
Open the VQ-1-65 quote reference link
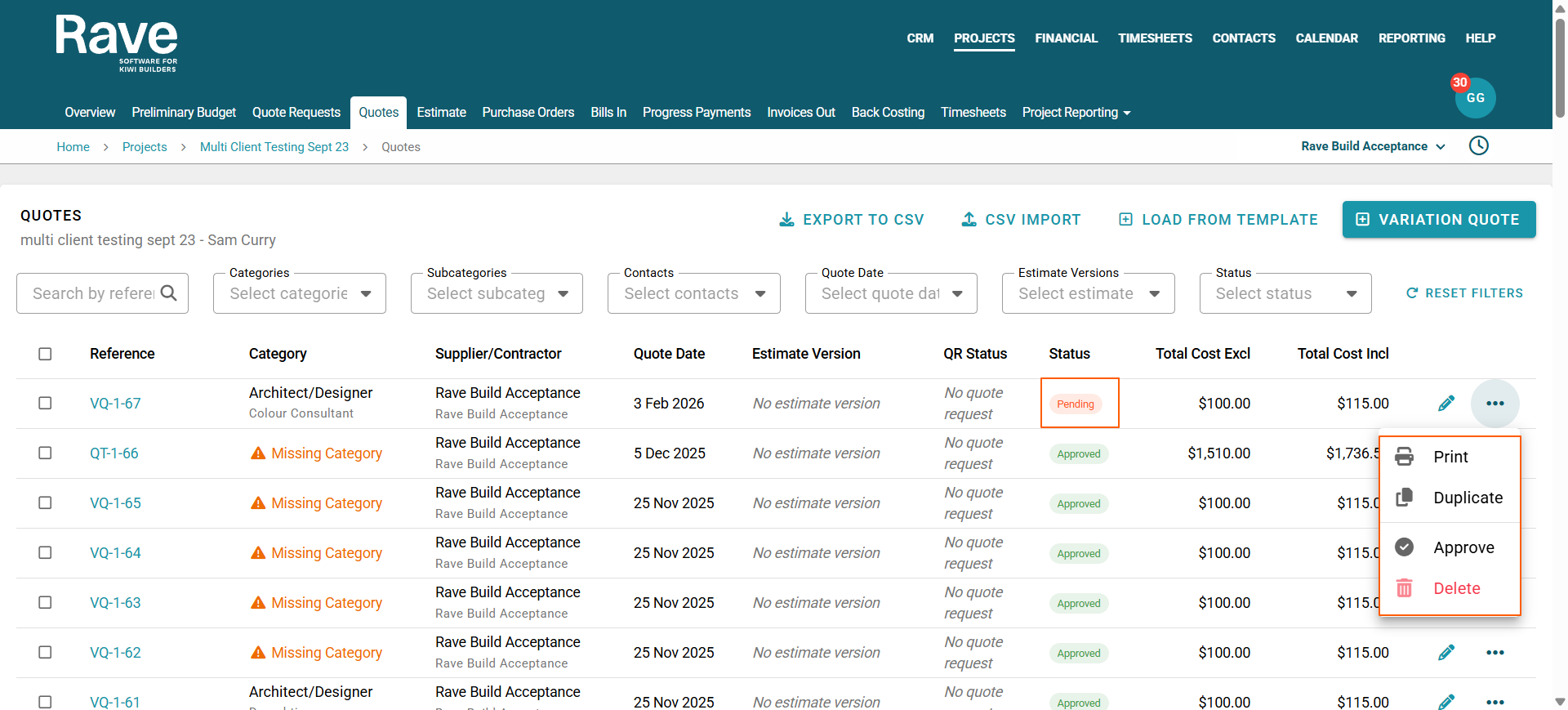click(x=115, y=503)
